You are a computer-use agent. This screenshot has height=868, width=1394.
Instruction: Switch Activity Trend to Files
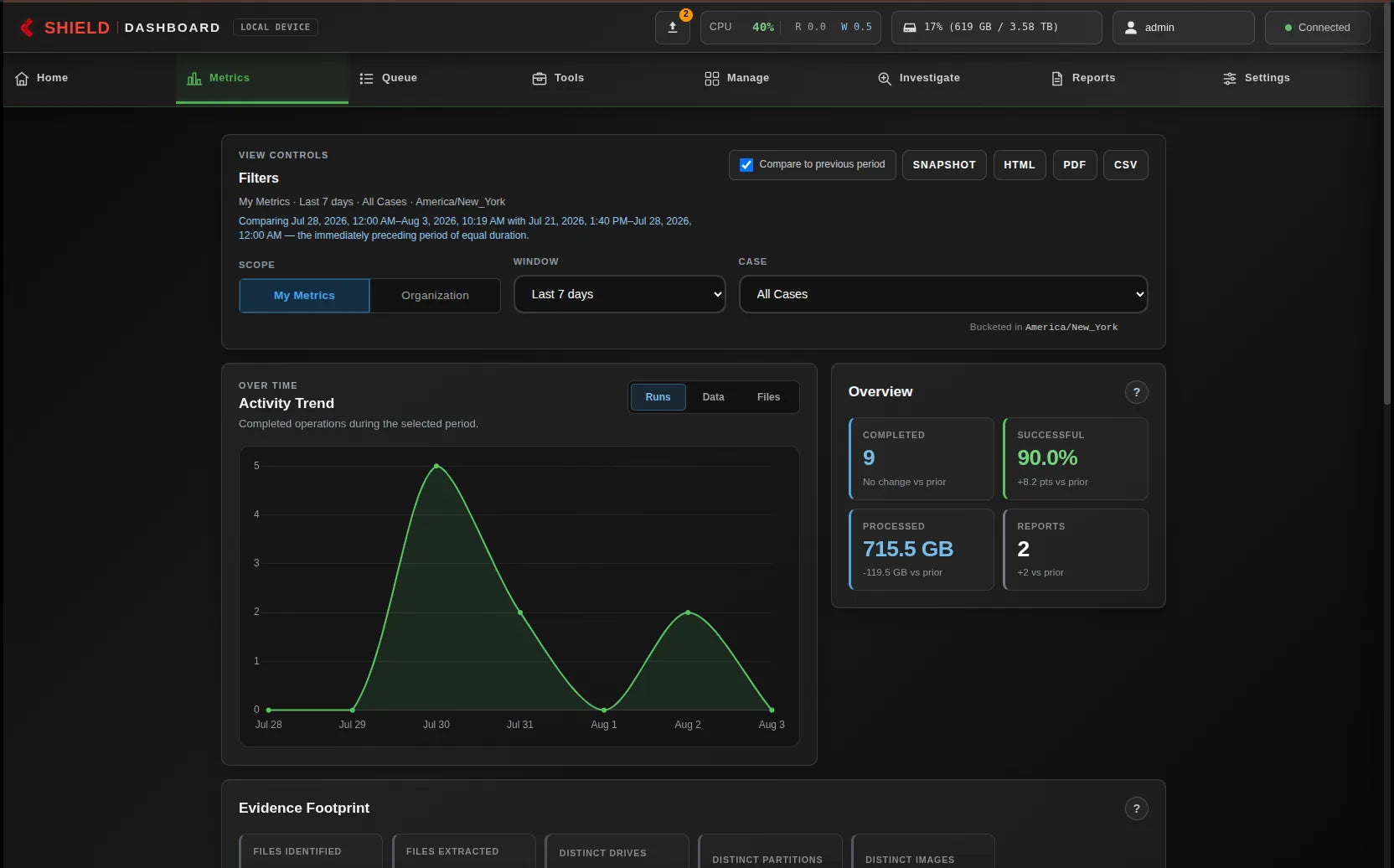[x=768, y=397]
